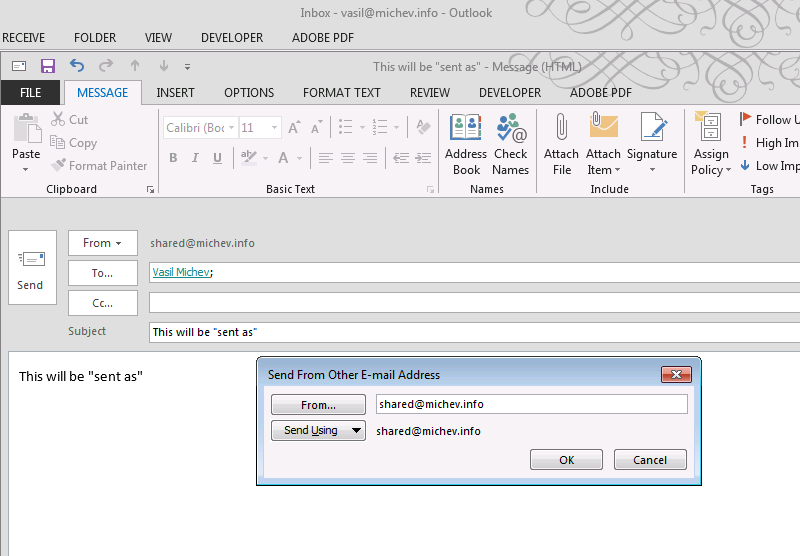
Task: Click the Paste clipboard icon
Action: coord(26,136)
